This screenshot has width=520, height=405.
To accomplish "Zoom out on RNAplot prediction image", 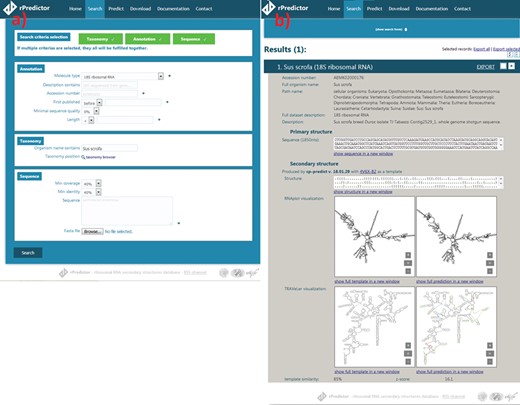I will point(490,271).
